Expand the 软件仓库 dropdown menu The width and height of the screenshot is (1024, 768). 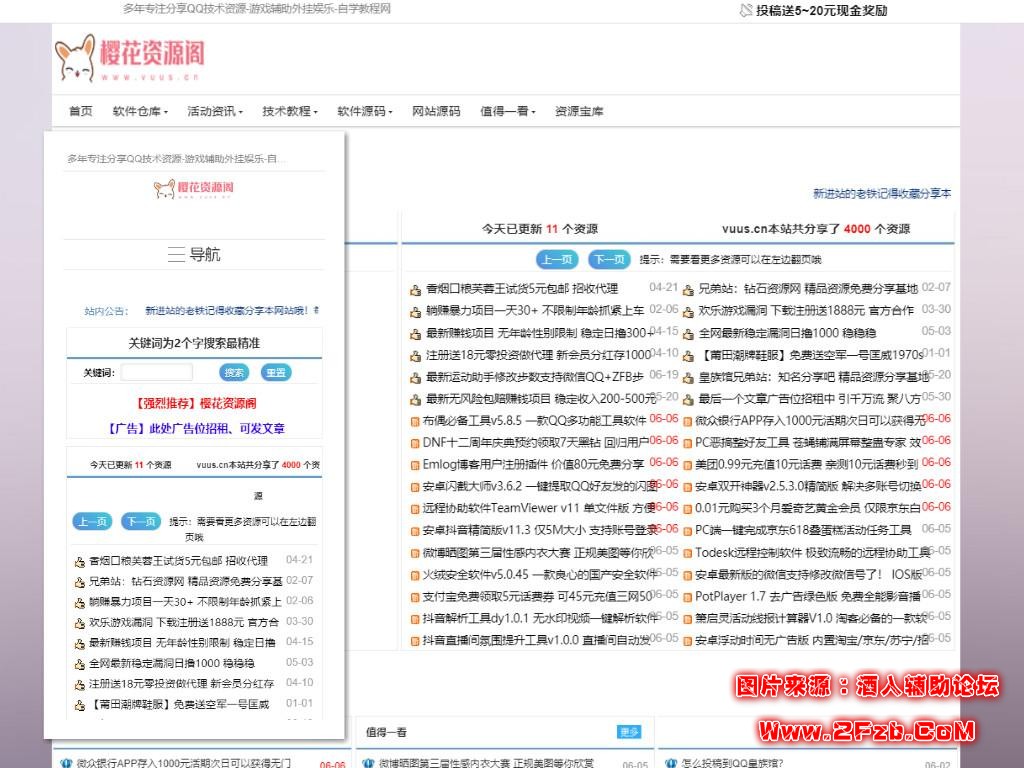pyautogui.click(x=140, y=111)
